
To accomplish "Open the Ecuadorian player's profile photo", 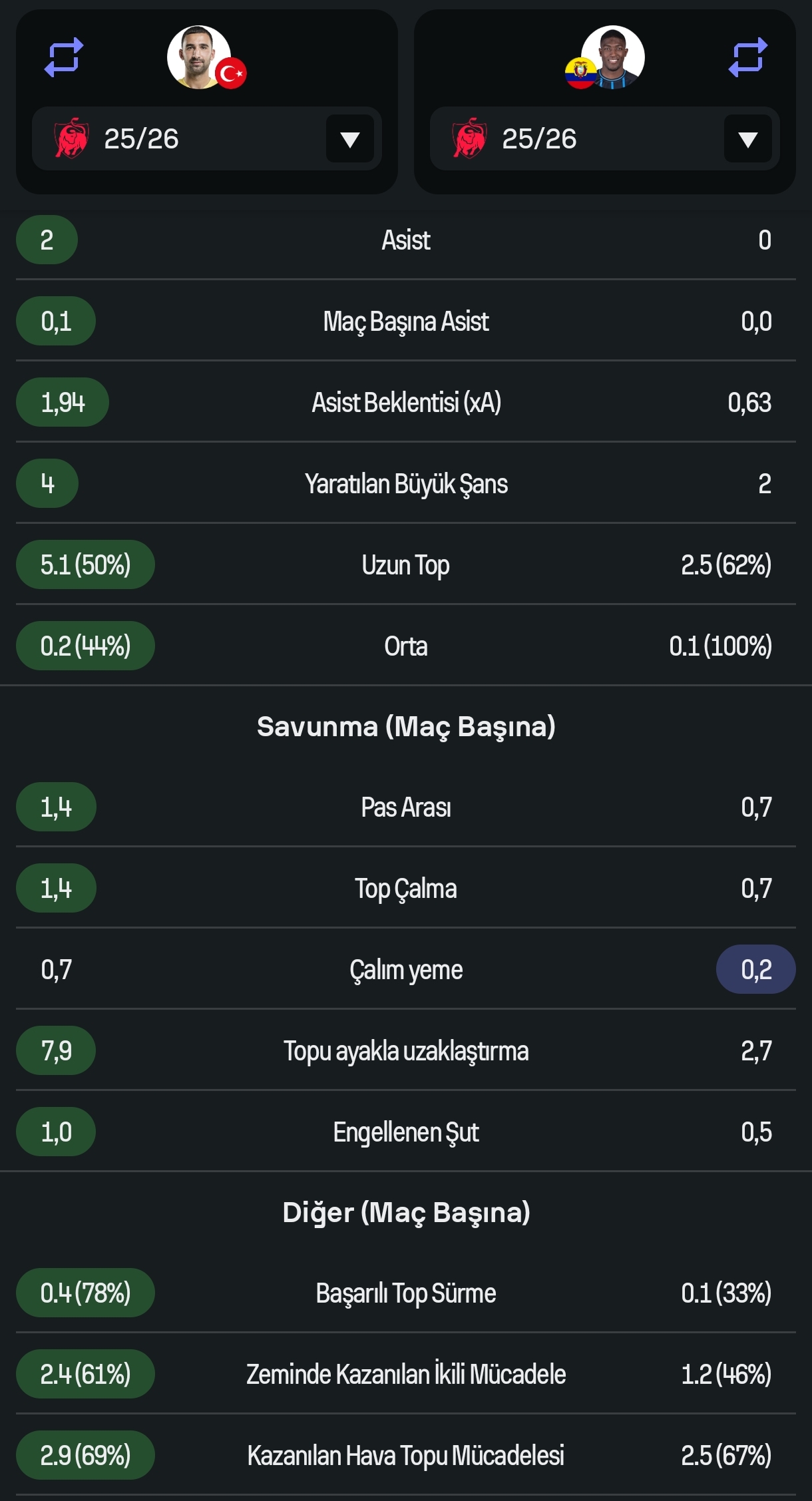I will [x=612, y=57].
